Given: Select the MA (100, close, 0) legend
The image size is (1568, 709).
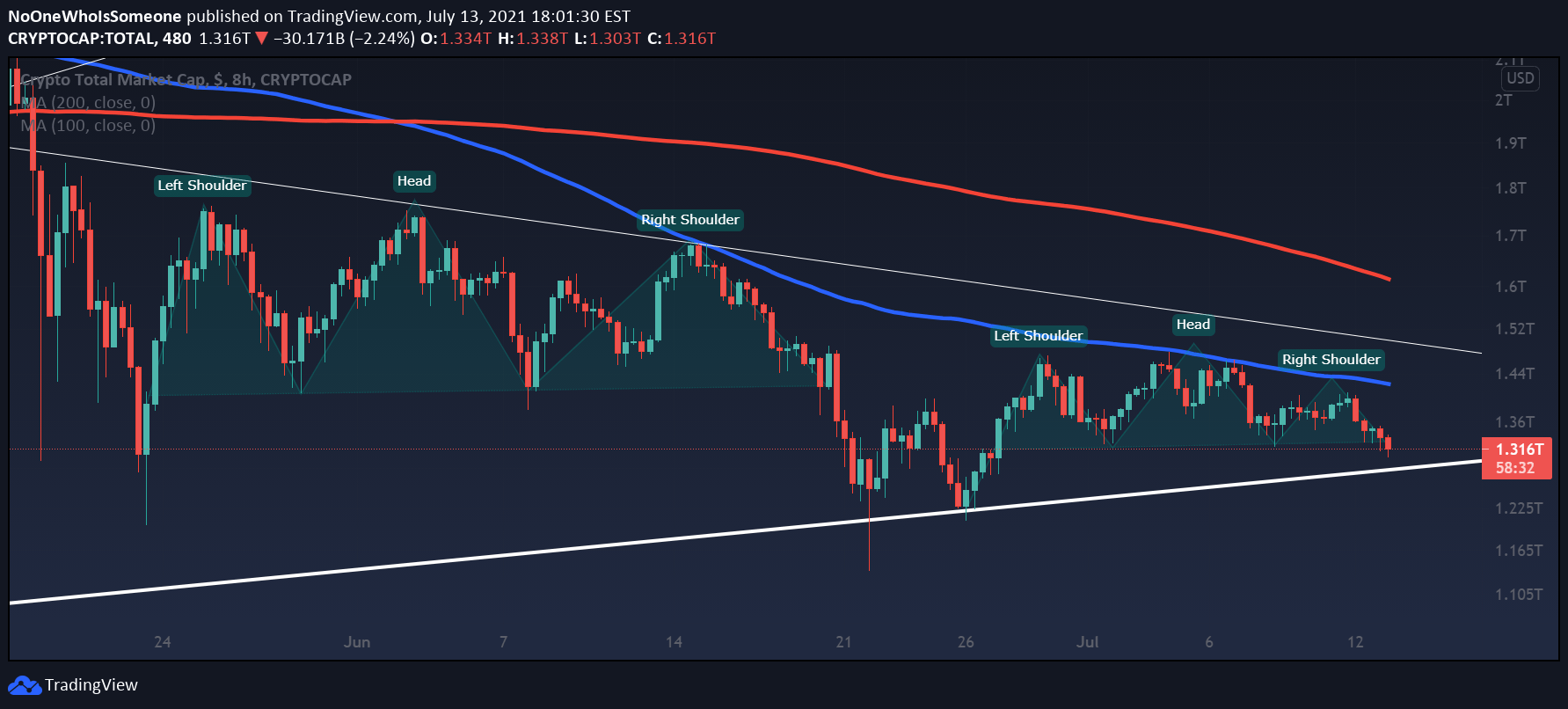Looking at the screenshot, I should tap(89, 126).
